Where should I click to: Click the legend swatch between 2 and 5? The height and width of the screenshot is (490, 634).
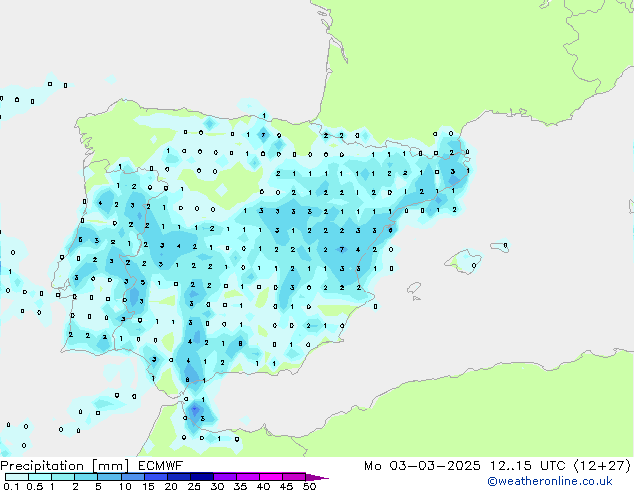tap(86, 477)
